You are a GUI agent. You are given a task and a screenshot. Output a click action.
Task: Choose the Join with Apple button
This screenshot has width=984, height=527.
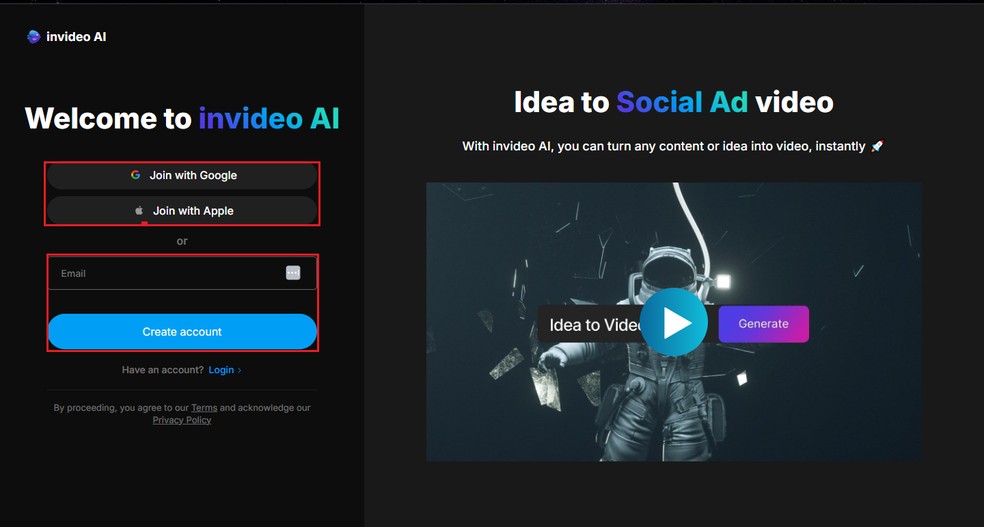(x=182, y=211)
